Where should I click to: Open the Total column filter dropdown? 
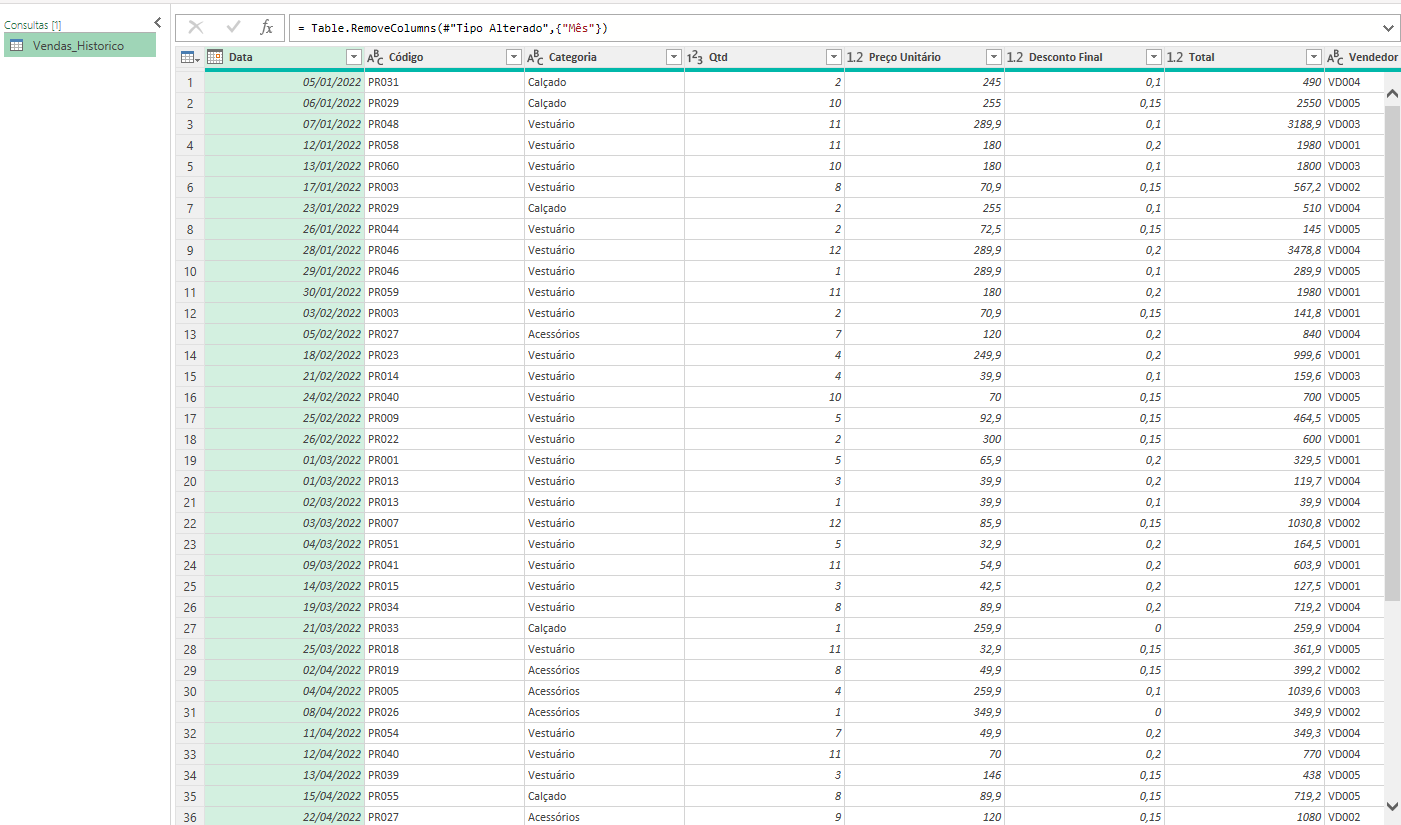coord(1313,57)
